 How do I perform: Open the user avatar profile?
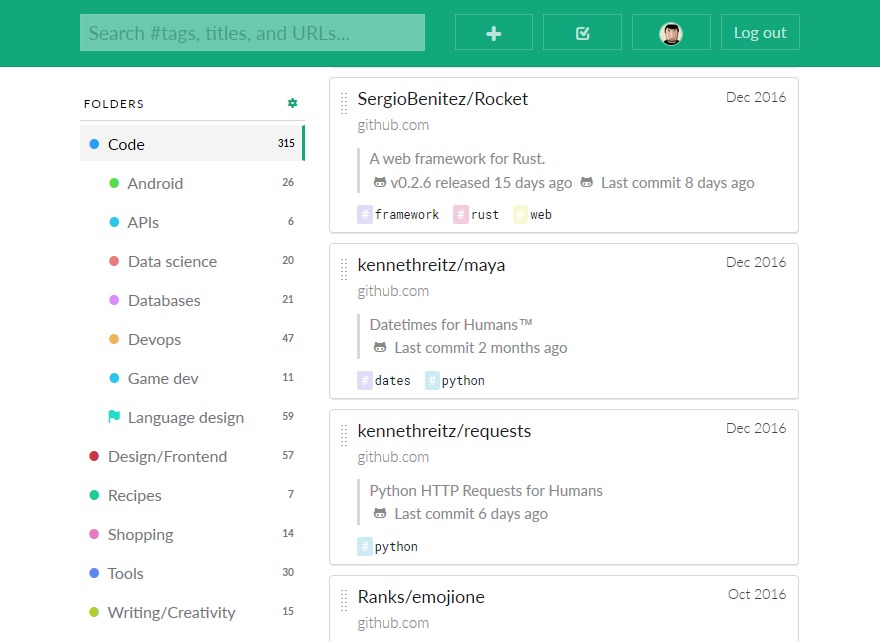[x=671, y=33]
